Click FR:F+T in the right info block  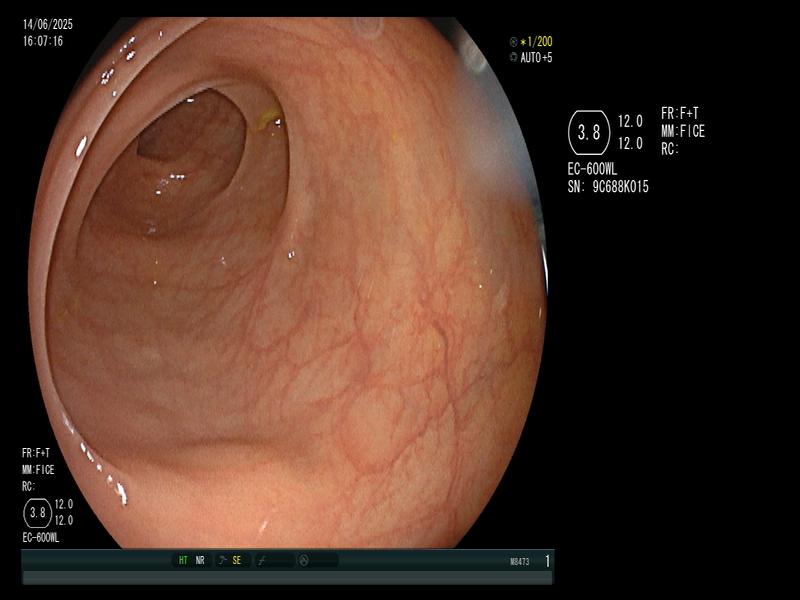tap(680, 113)
